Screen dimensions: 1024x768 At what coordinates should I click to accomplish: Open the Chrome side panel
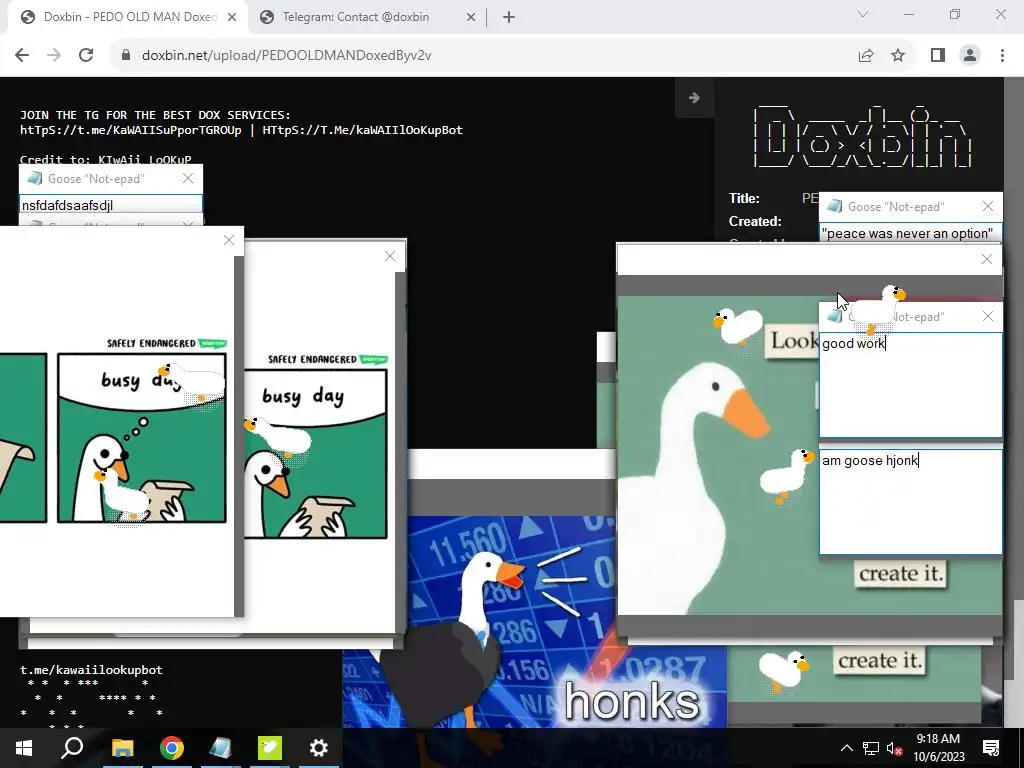(938, 56)
